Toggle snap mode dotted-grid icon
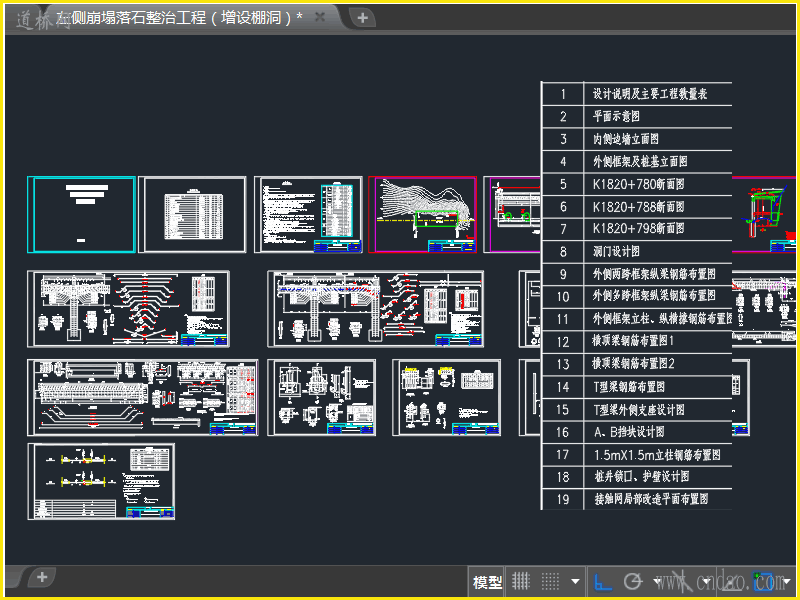The width and height of the screenshot is (800, 600). pyautogui.click(x=550, y=581)
